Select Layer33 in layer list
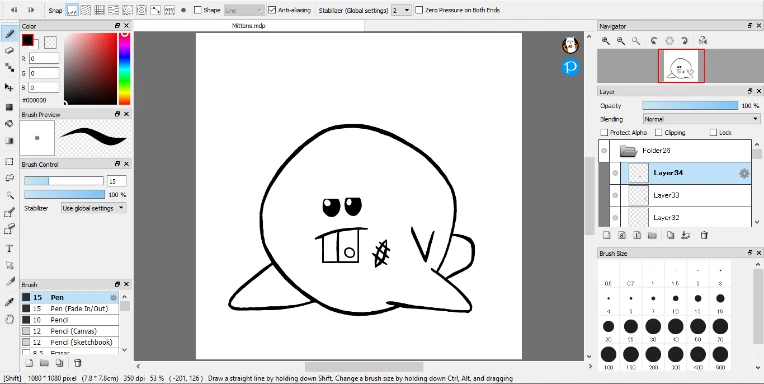764x384 pixels. click(x=686, y=195)
